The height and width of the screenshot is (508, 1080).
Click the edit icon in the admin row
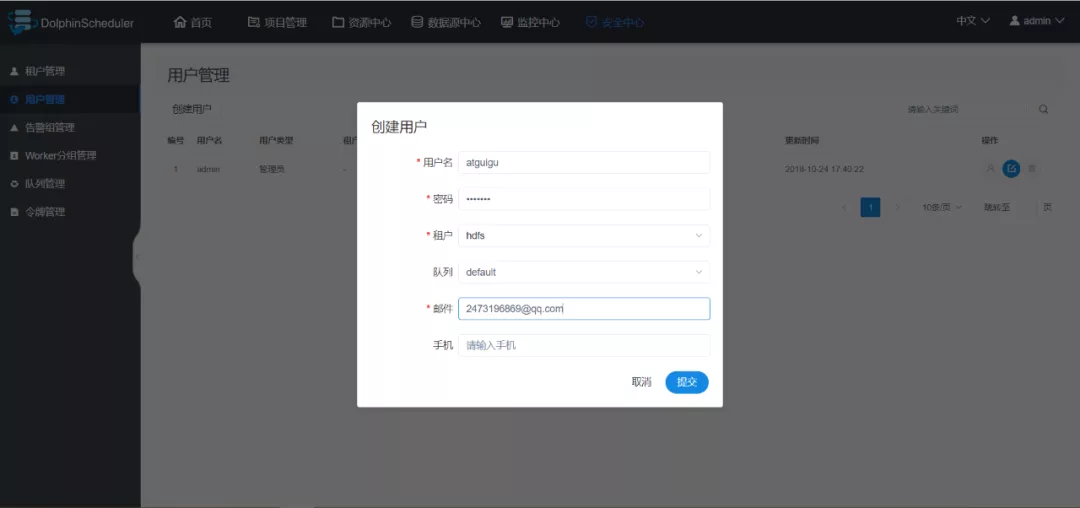tap(1011, 169)
